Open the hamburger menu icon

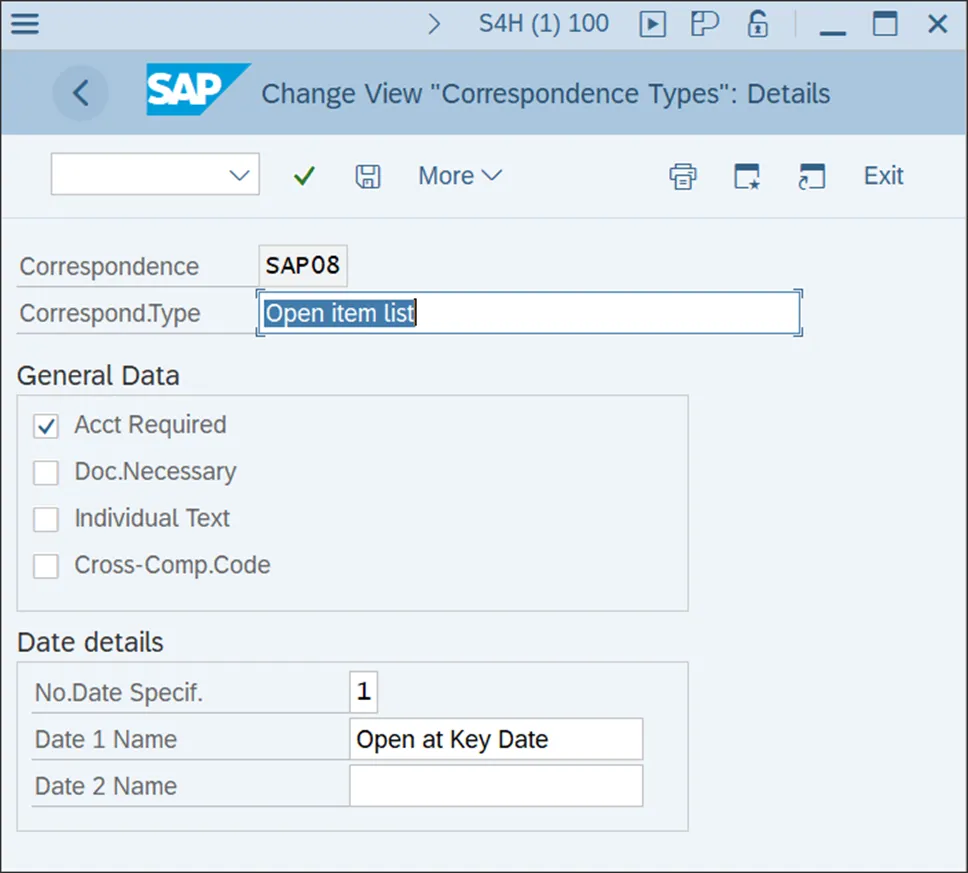[x=24, y=23]
